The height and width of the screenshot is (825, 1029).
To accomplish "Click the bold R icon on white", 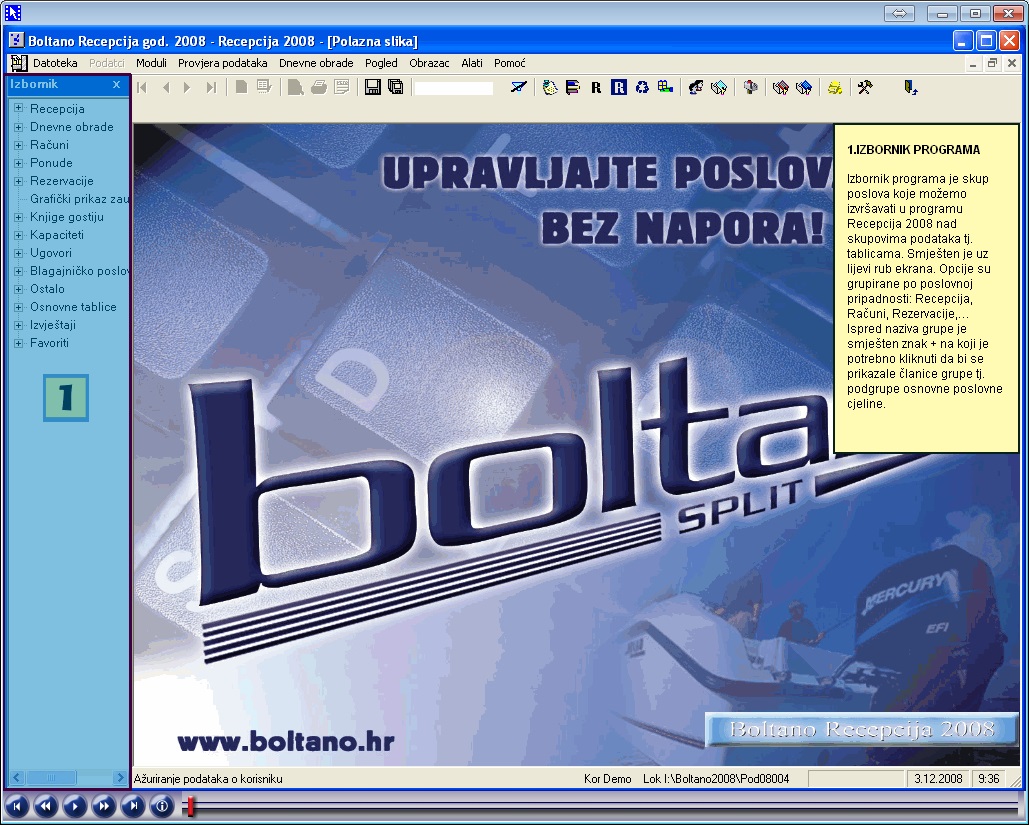I will coord(596,88).
